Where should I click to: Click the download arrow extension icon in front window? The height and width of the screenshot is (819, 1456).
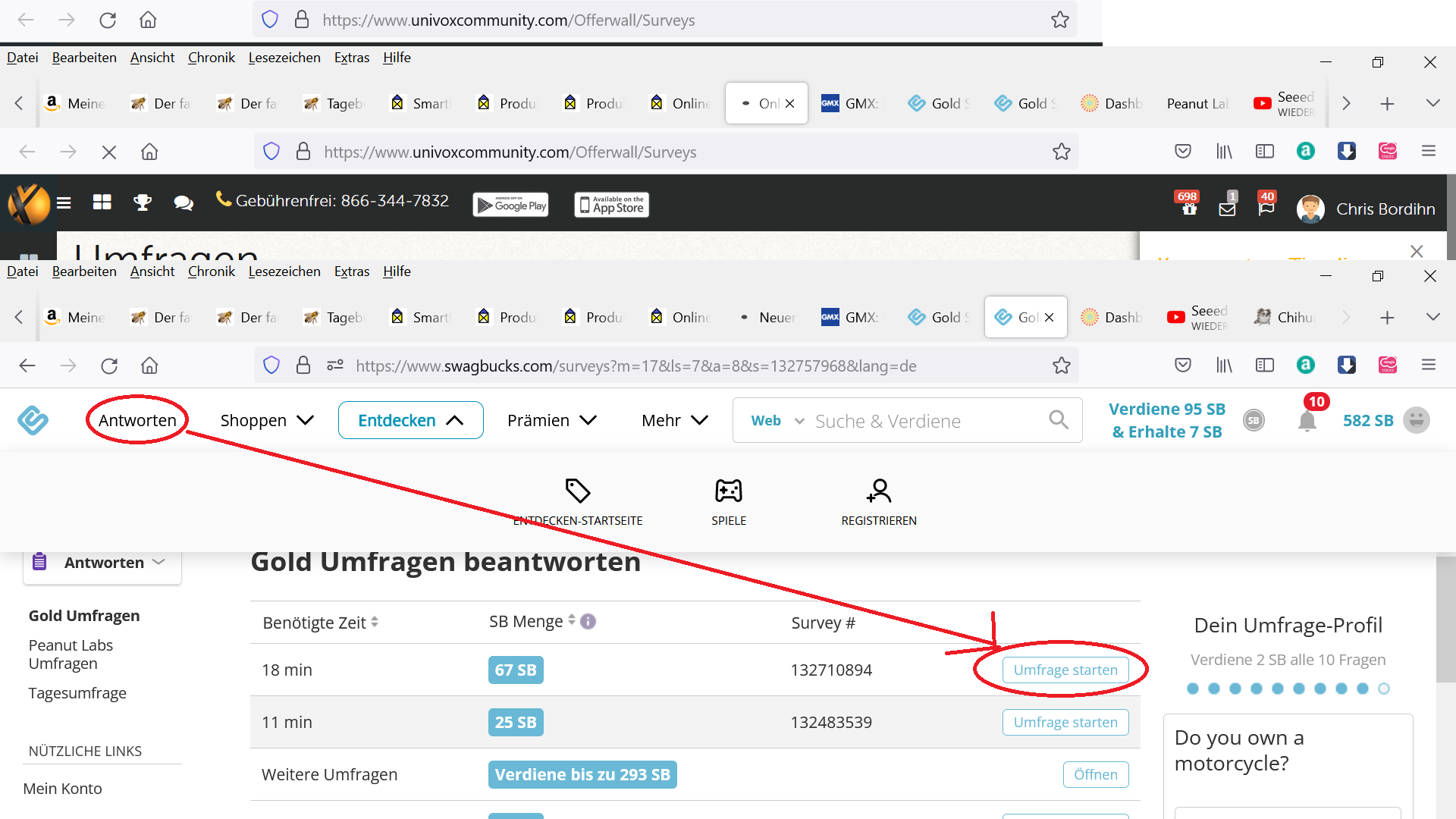[1346, 366]
